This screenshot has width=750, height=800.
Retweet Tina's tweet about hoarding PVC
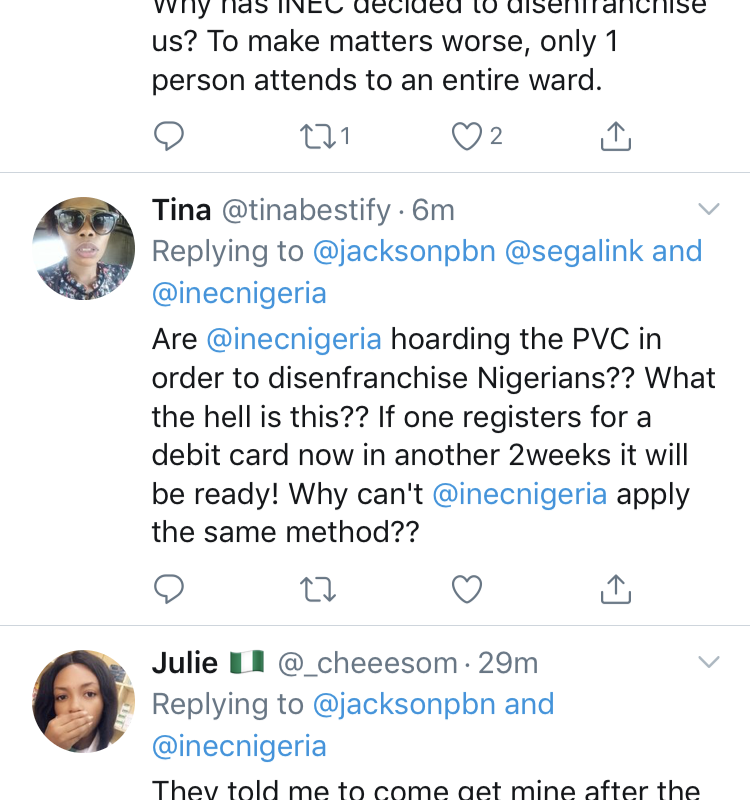(317, 589)
